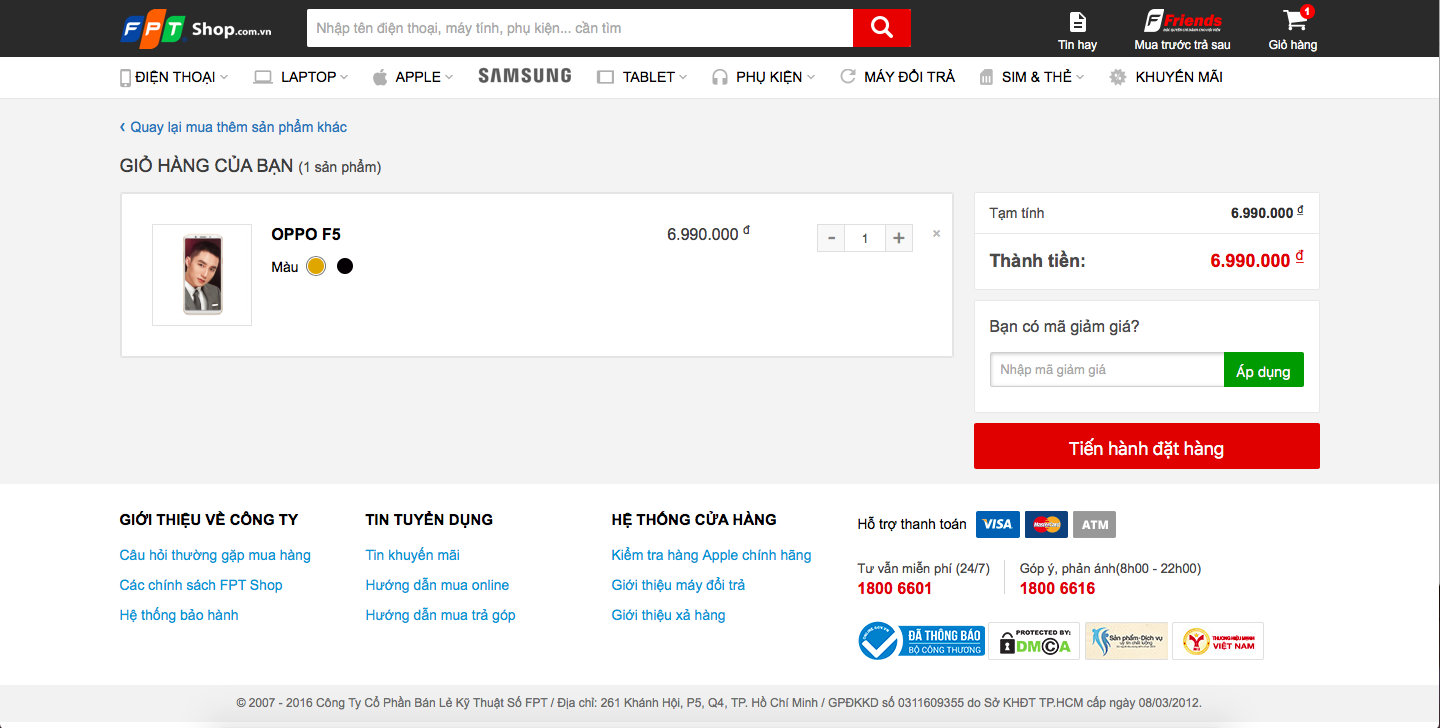Expand the LAPTOP menu arrow

(x=344, y=77)
